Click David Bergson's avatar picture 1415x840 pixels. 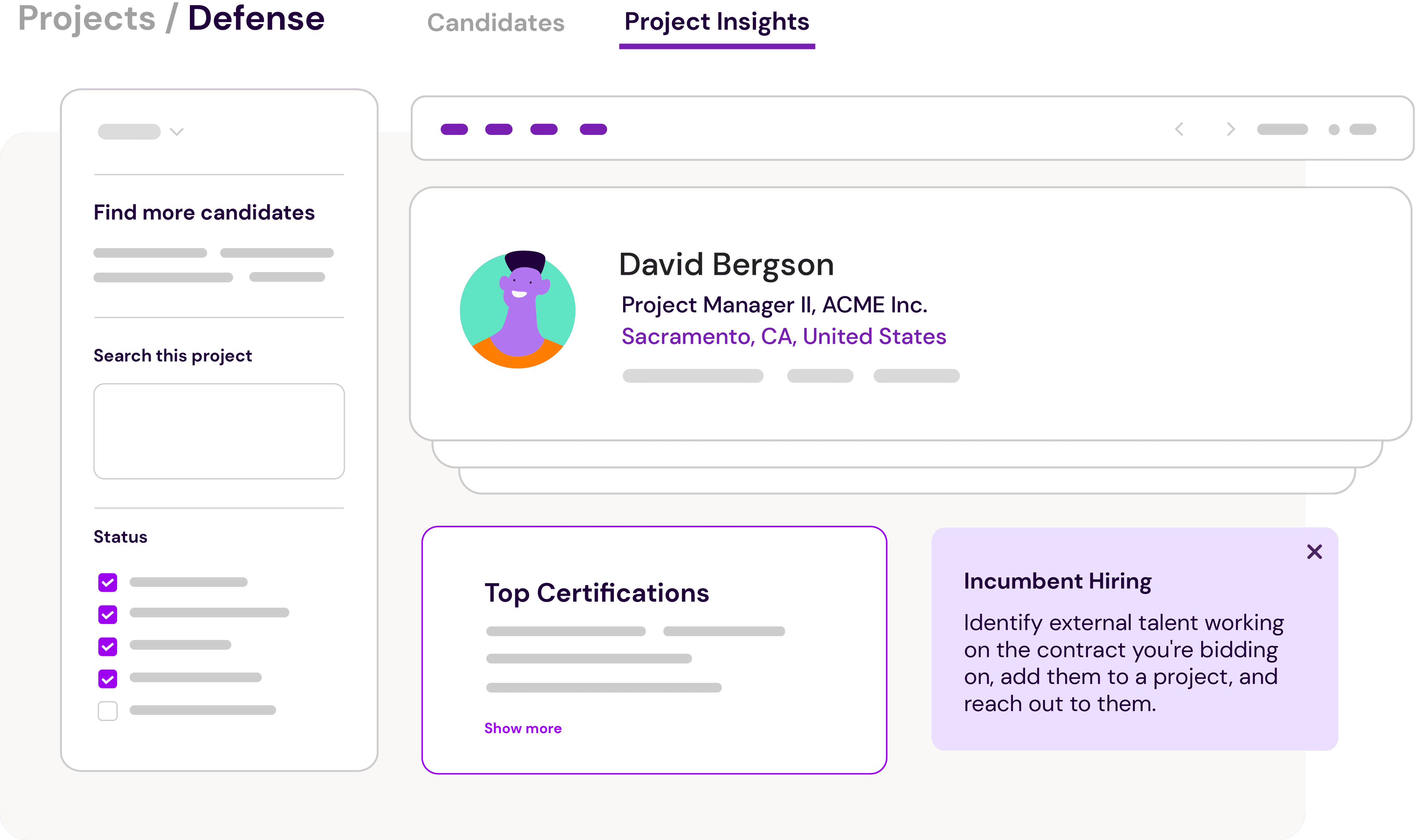517,310
